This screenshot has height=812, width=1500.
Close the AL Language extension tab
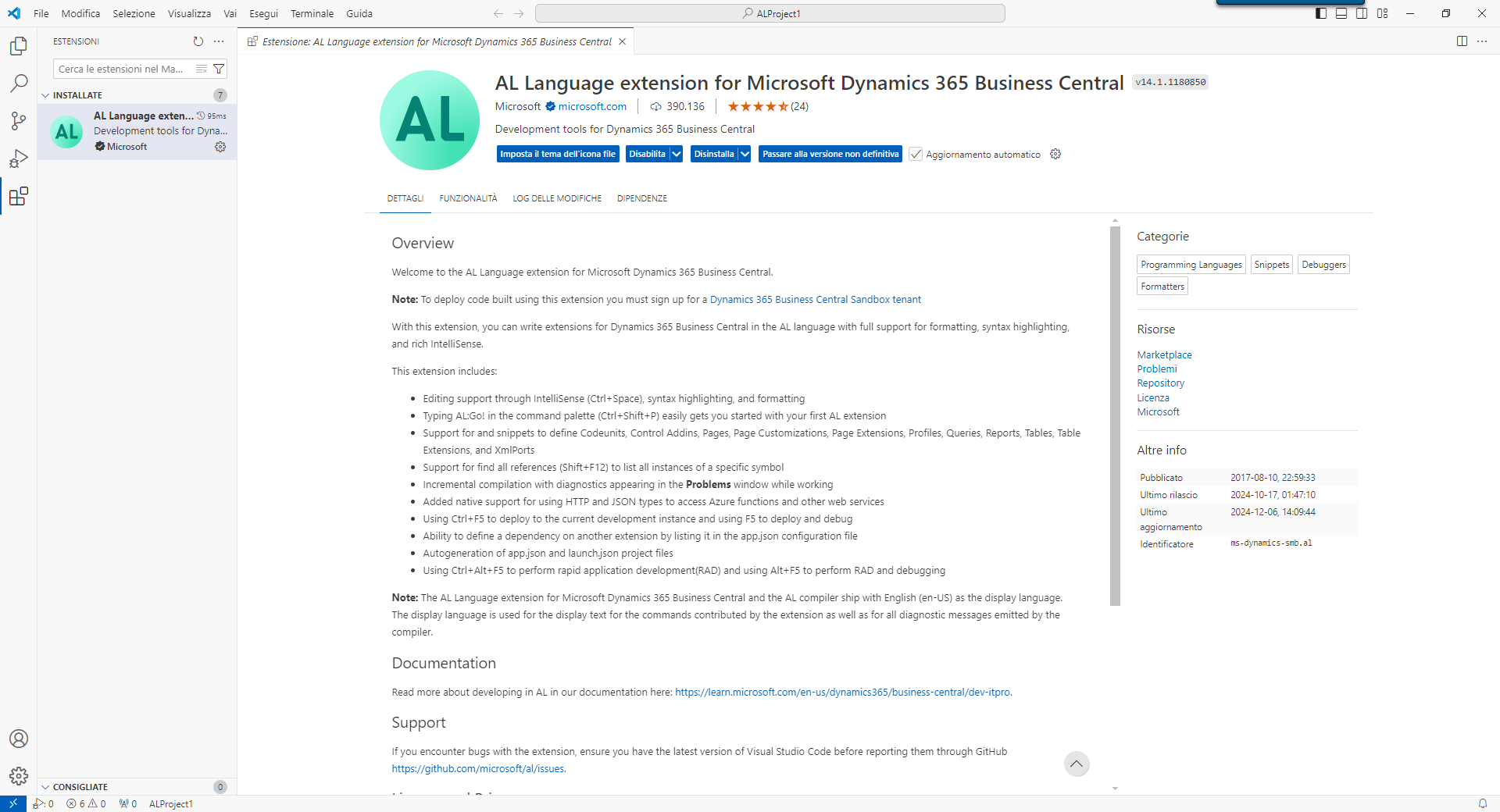point(623,41)
